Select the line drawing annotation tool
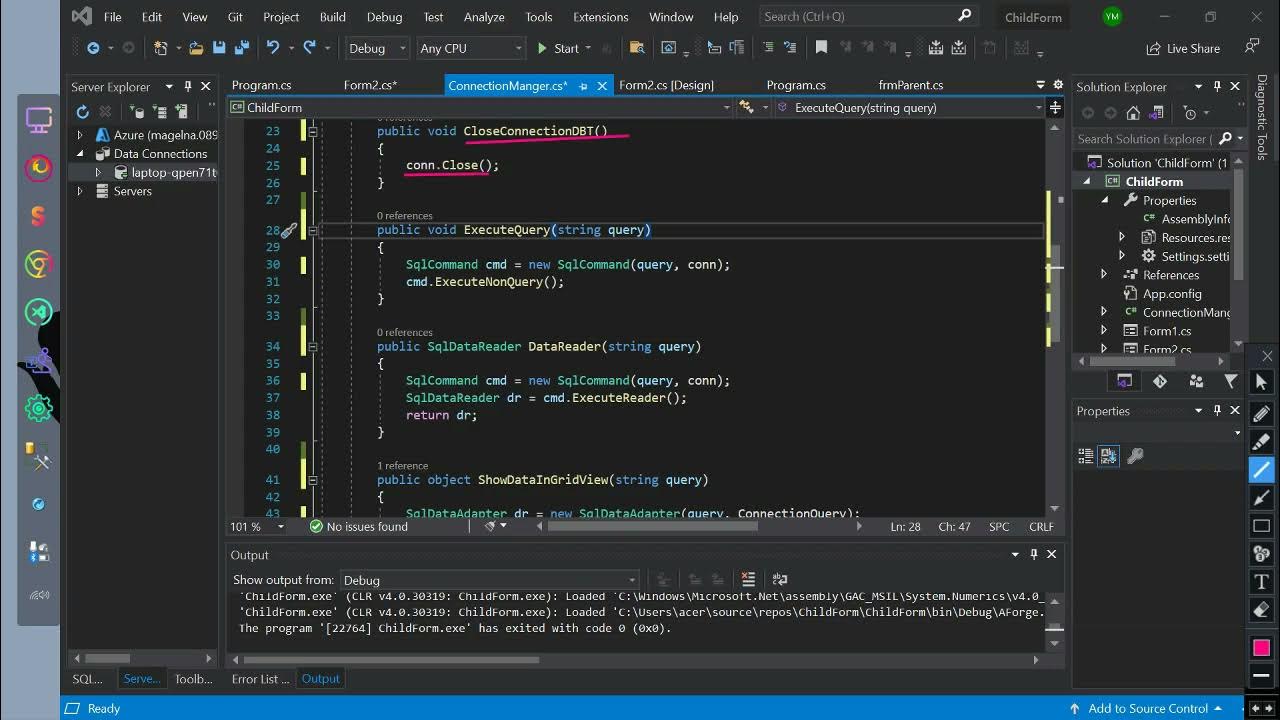Image resolution: width=1280 pixels, height=720 pixels. (1261, 469)
